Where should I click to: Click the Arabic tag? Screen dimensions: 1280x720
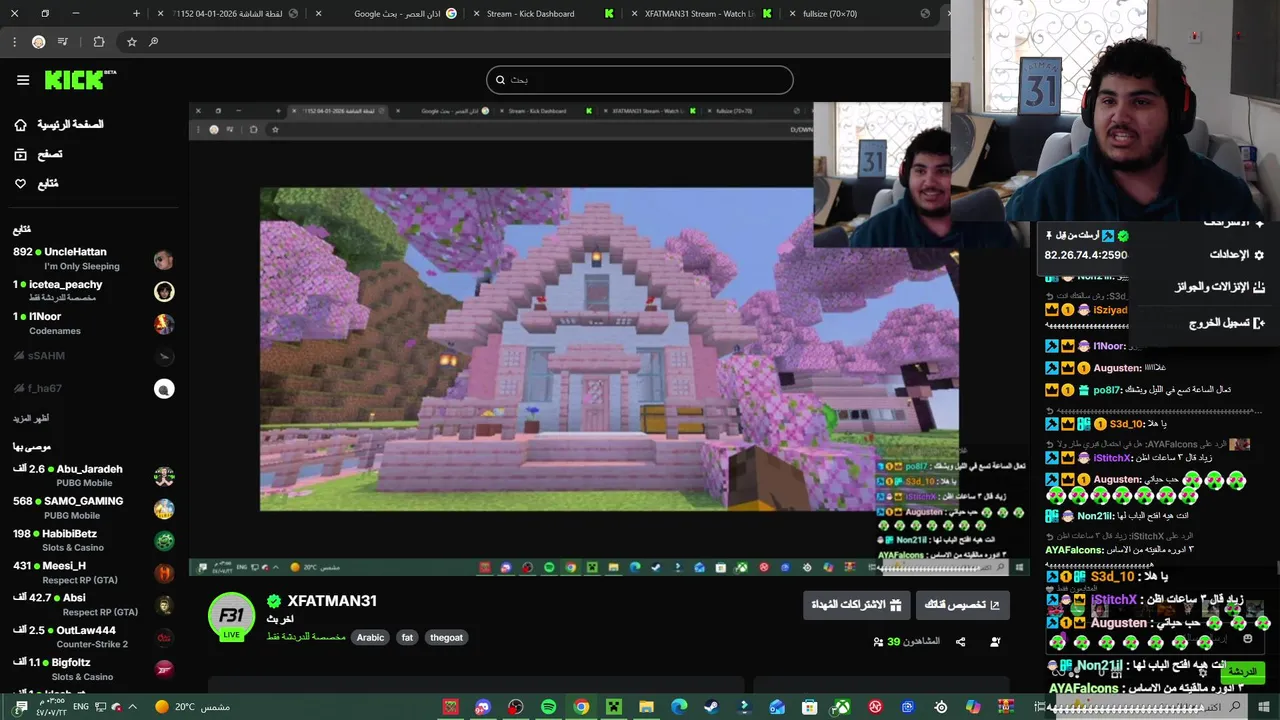pos(370,637)
